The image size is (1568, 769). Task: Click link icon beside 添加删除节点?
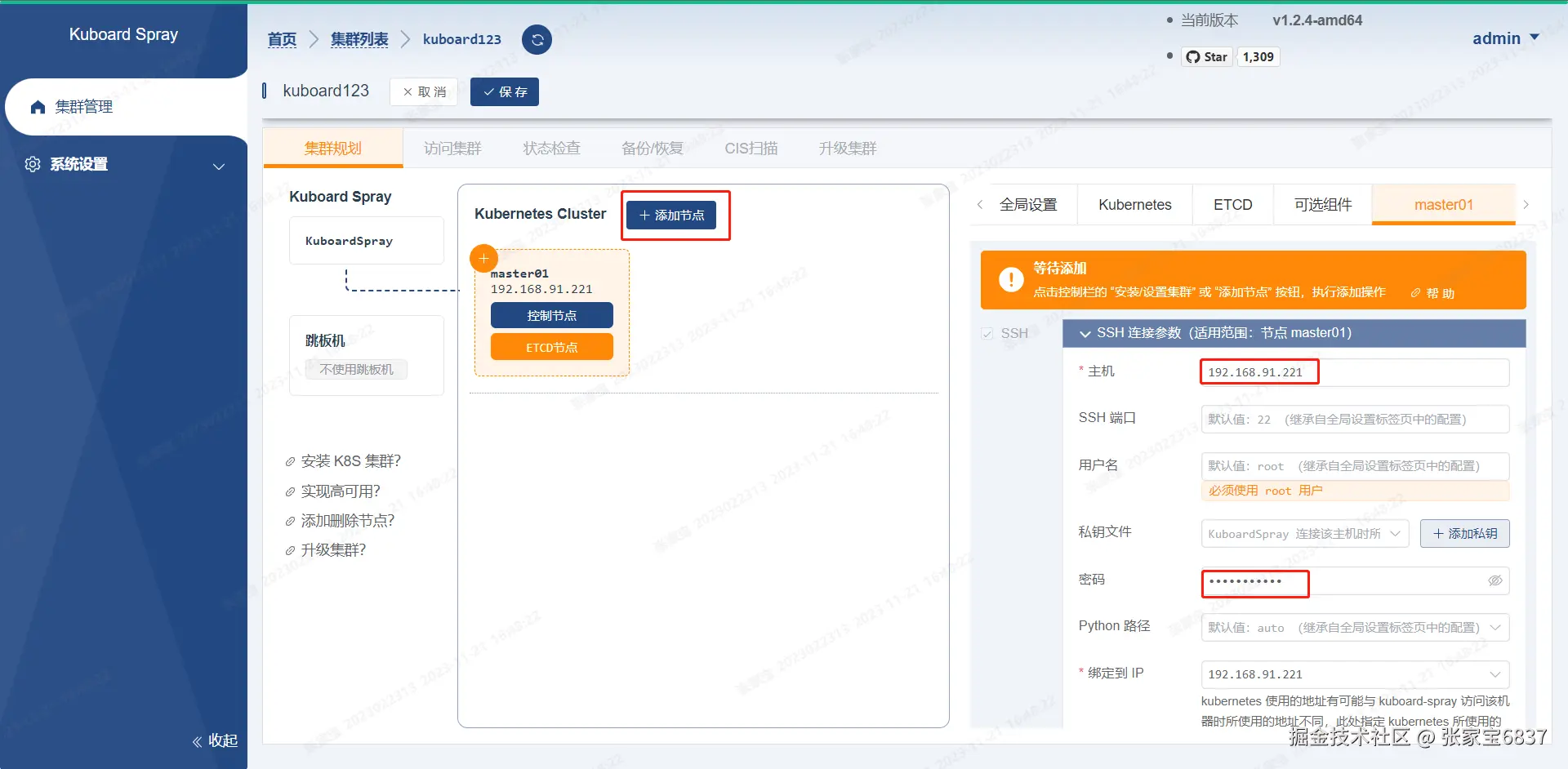[290, 521]
